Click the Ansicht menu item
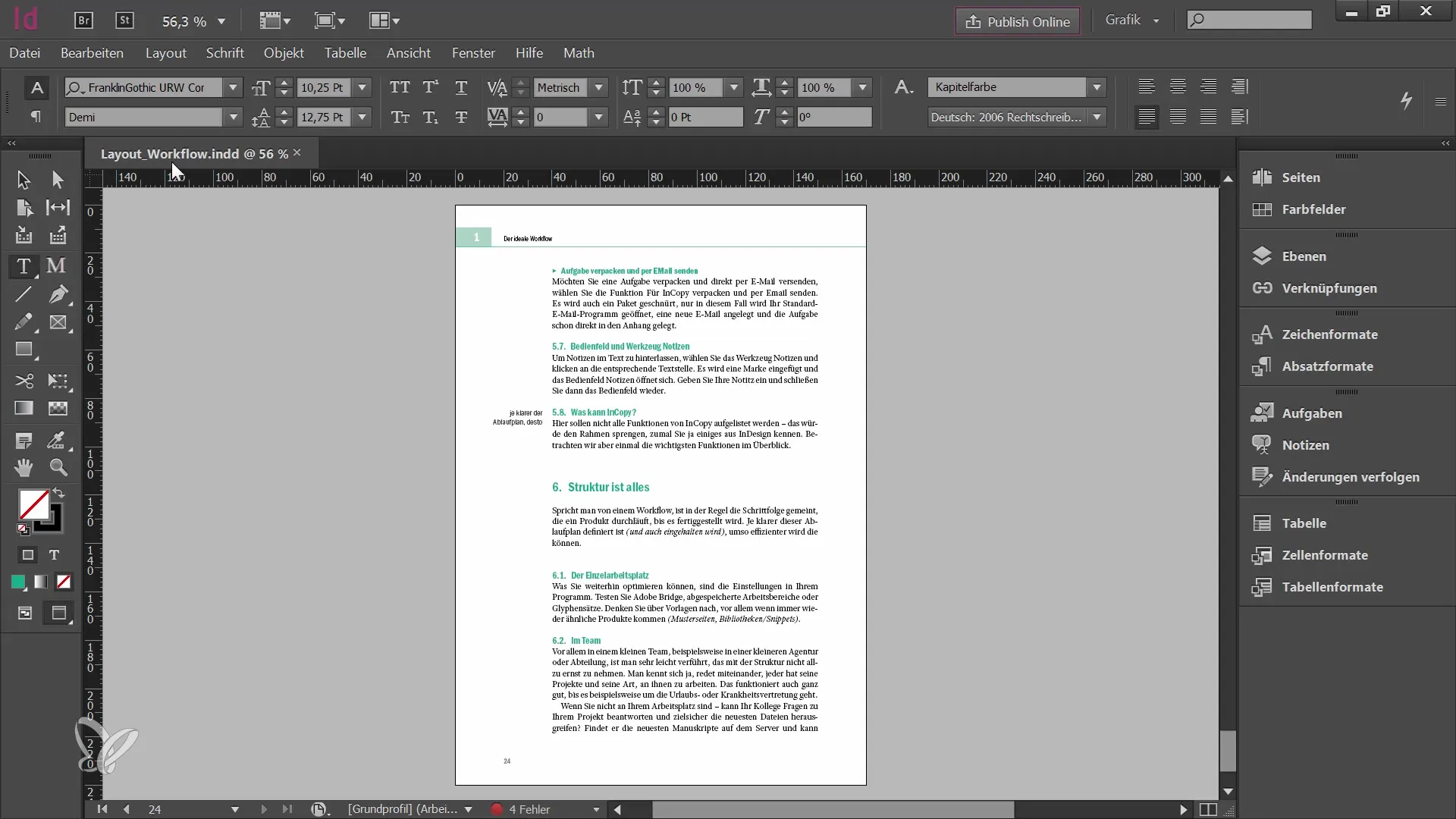 [x=408, y=53]
